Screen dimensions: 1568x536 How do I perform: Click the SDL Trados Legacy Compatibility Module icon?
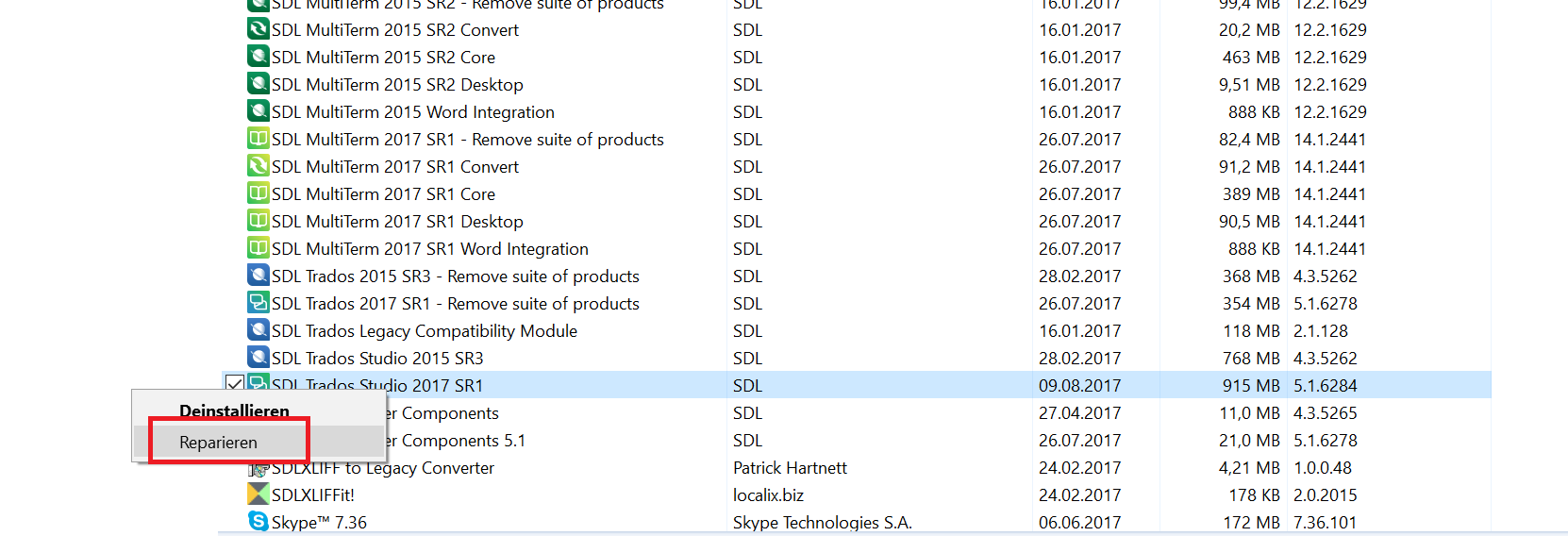tap(258, 330)
